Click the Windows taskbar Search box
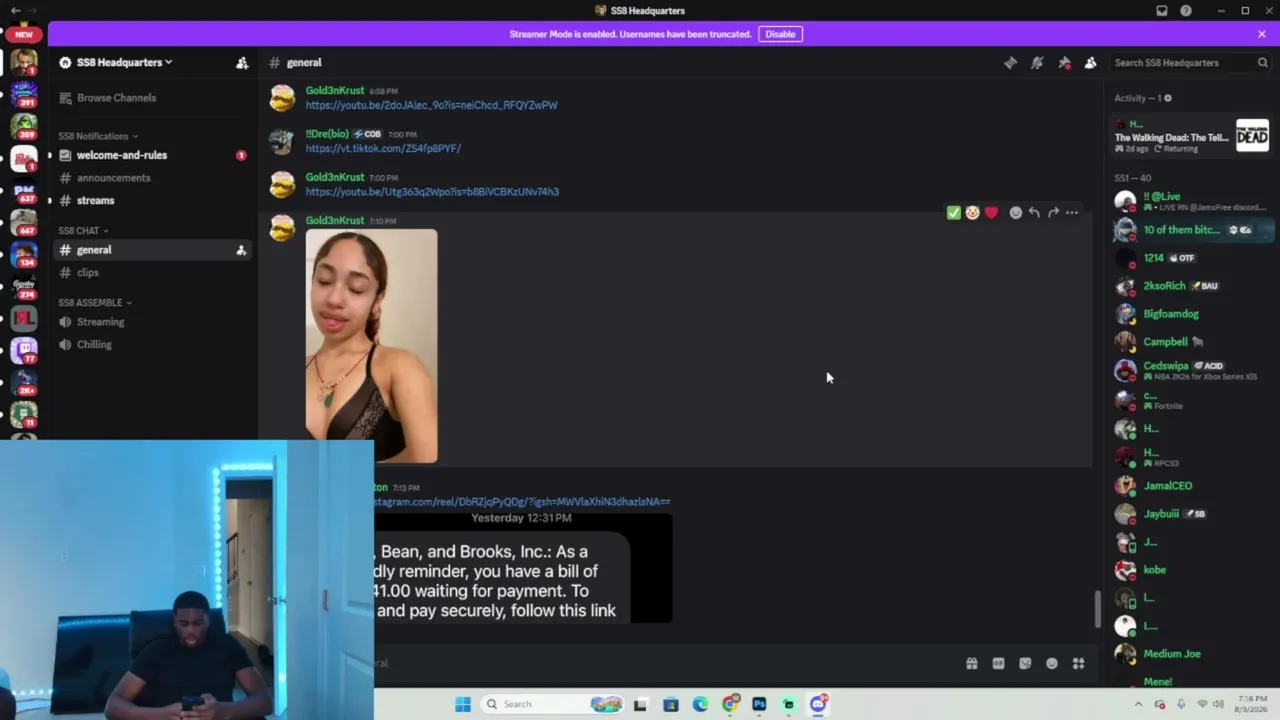 tap(552, 704)
